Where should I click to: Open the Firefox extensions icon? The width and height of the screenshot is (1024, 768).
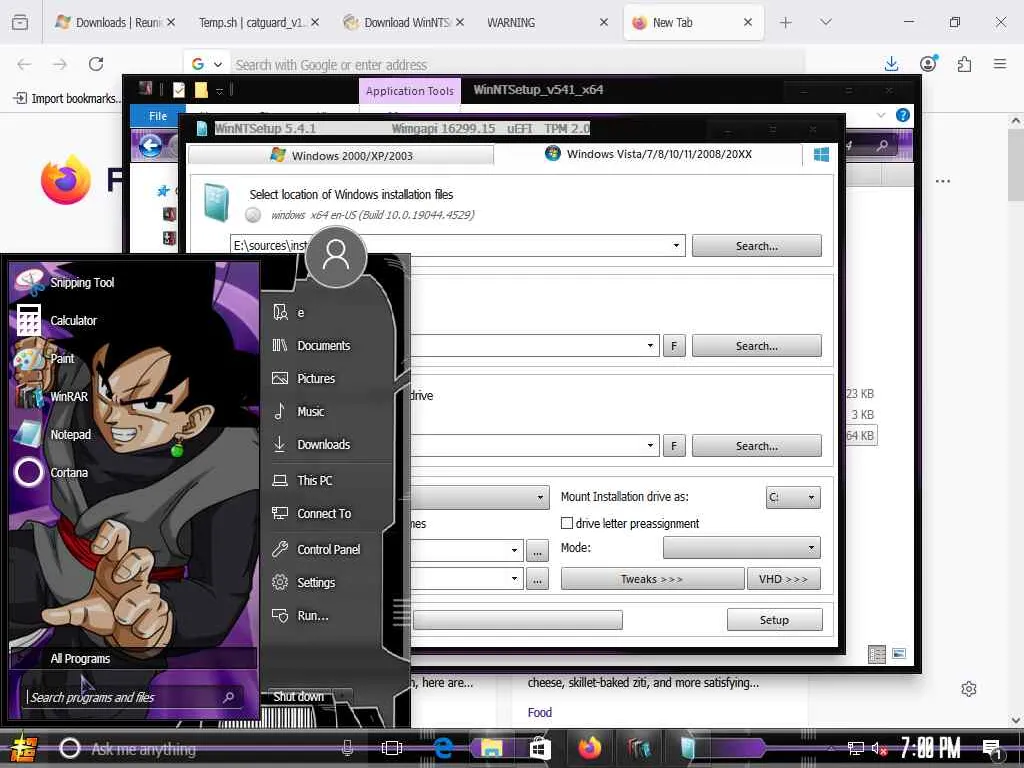coord(964,63)
